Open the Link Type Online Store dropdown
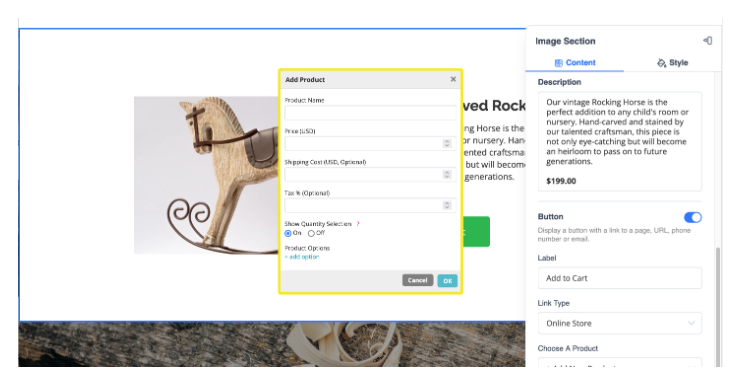 click(619, 323)
